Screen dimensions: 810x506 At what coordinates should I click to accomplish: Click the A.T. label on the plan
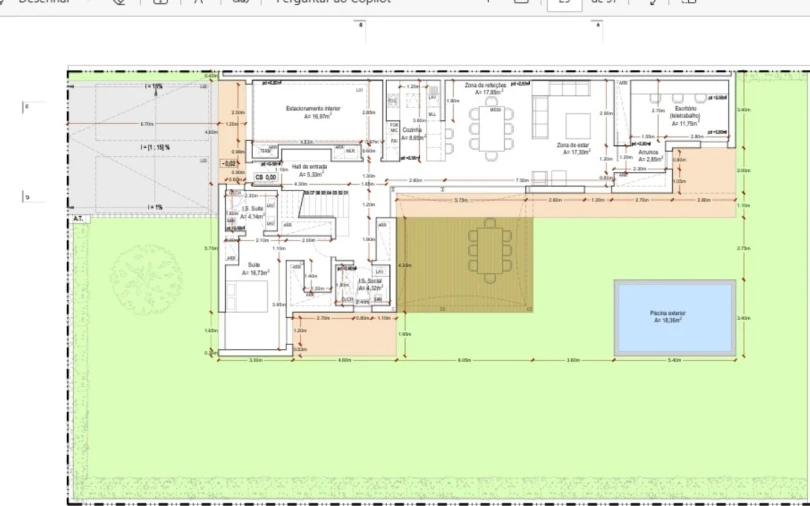tap(78, 216)
